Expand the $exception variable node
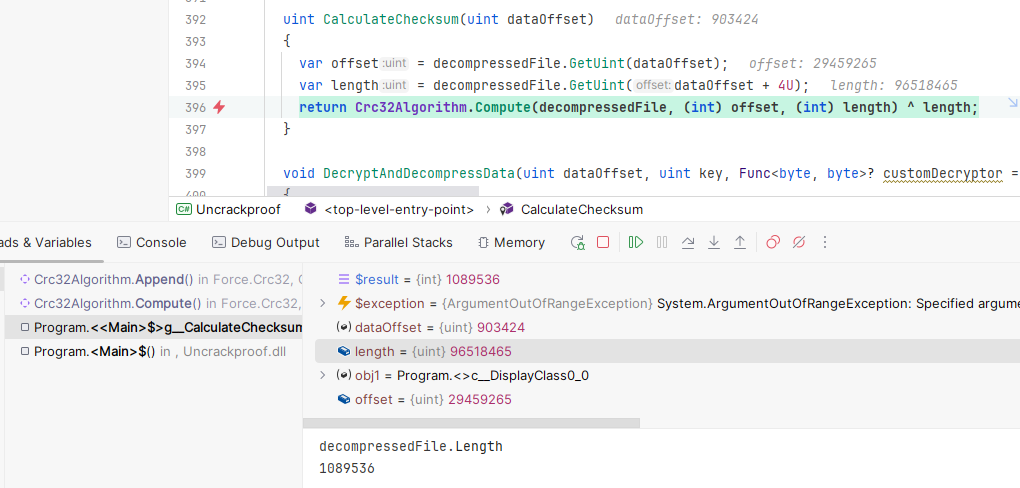Viewport: 1020px width, 488px height. [322, 303]
